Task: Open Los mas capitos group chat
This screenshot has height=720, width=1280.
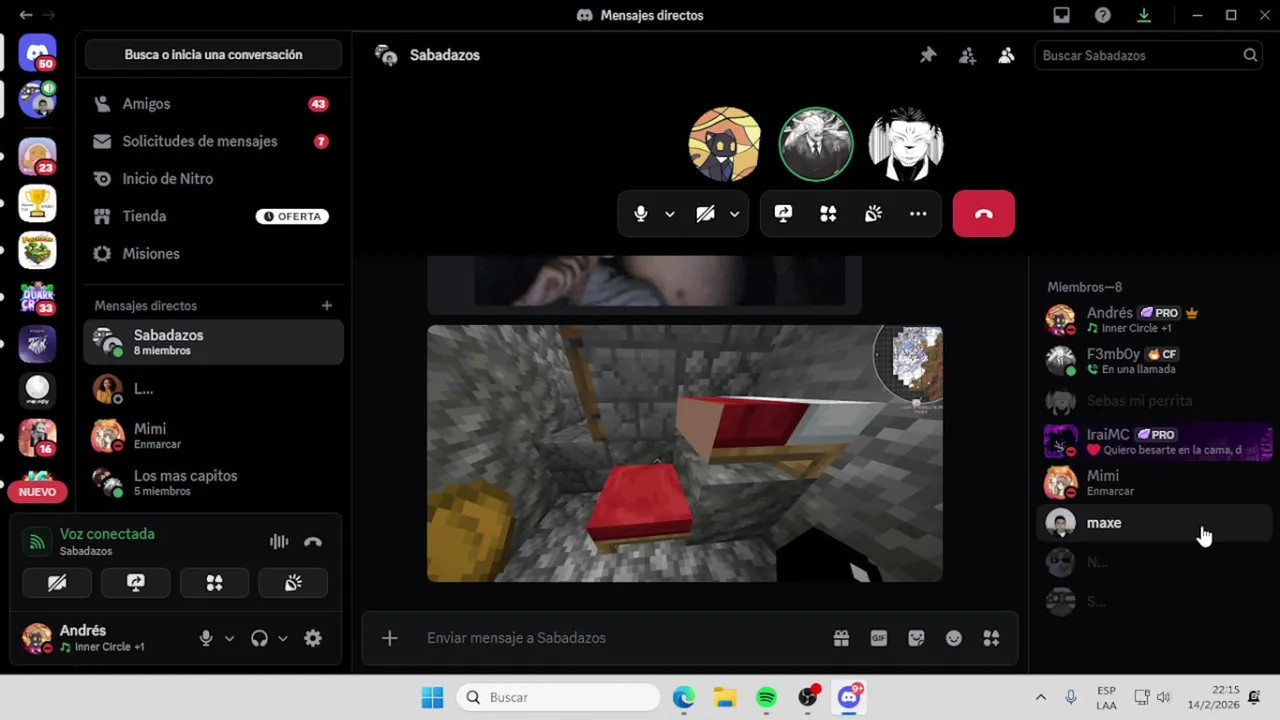Action: 213,483
